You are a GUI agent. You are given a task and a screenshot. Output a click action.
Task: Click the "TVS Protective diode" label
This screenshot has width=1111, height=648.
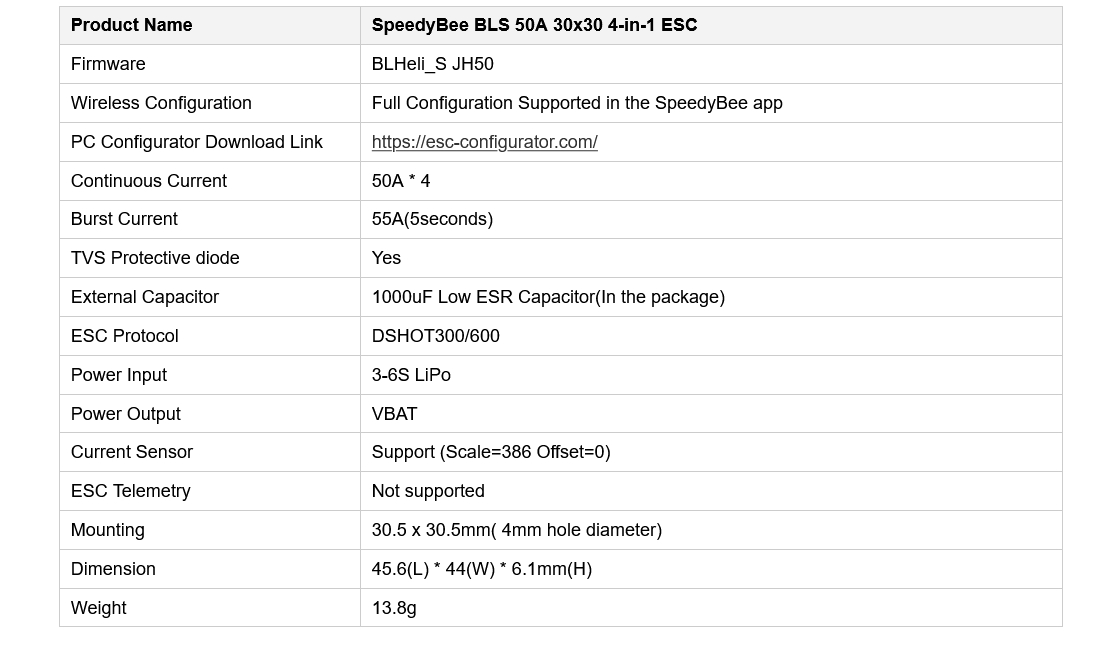point(155,258)
